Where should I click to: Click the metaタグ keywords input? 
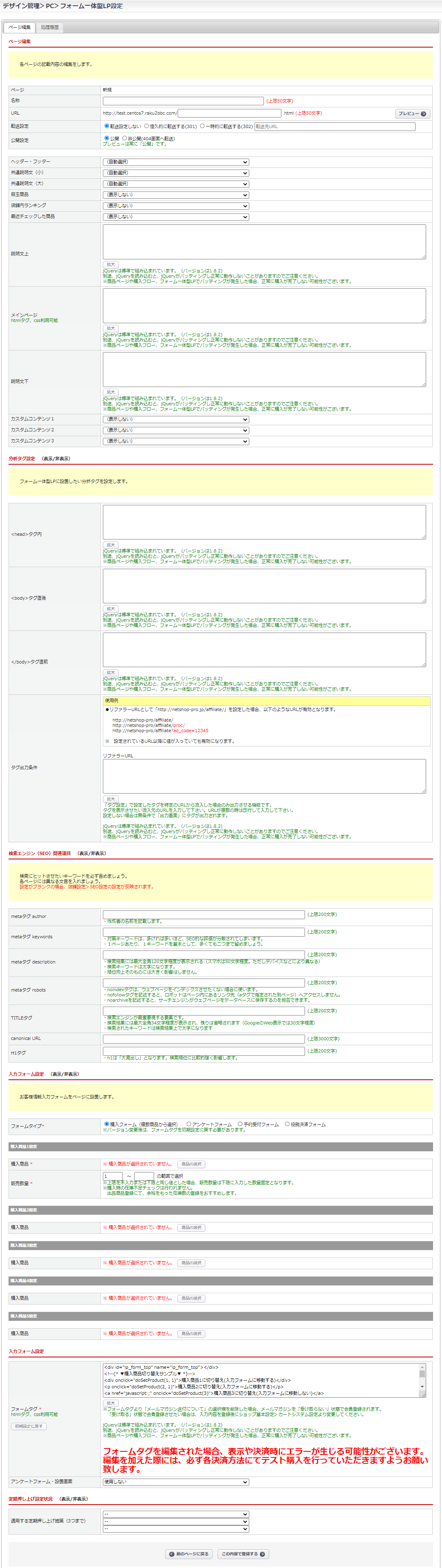point(204,932)
